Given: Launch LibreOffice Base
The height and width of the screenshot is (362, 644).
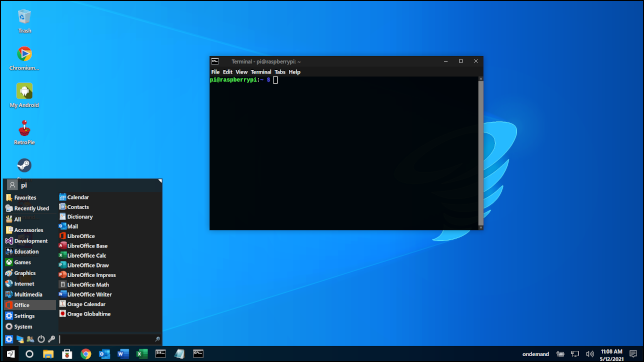Looking at the screenshot, I should (109, 246).
